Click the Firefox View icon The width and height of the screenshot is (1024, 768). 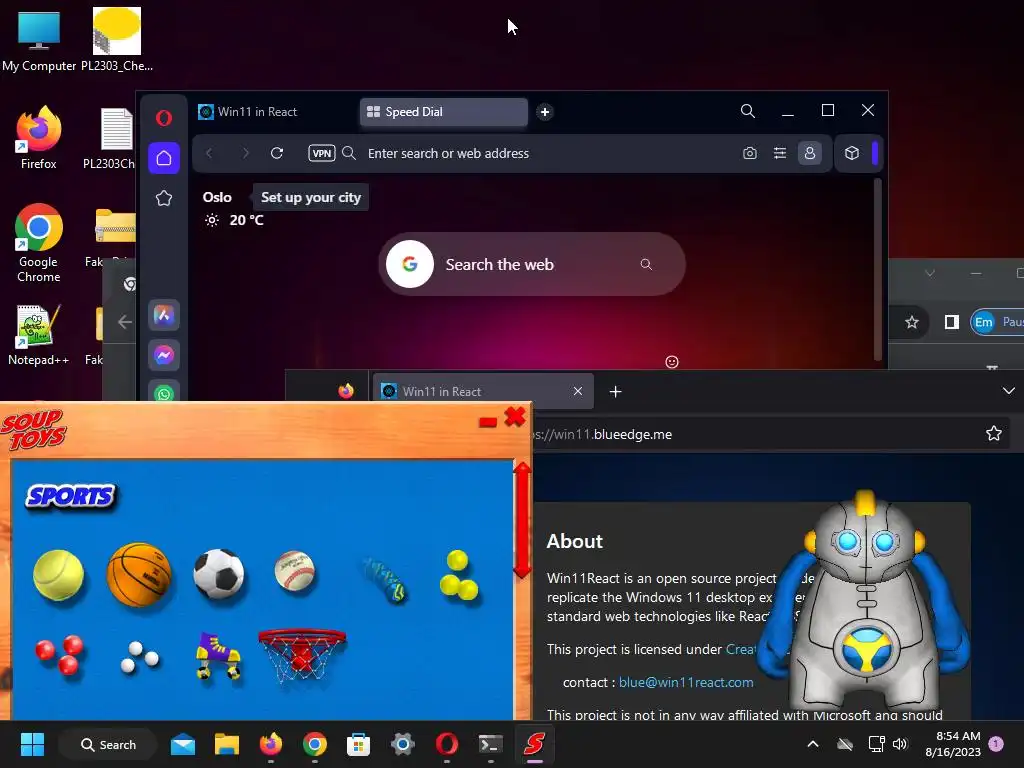[x=346, y=391]
